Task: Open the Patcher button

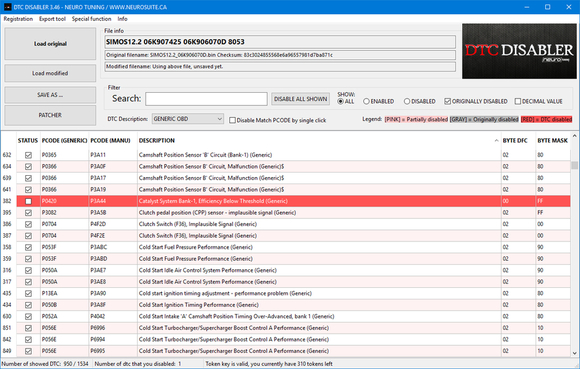Action: tap(50, 115)
